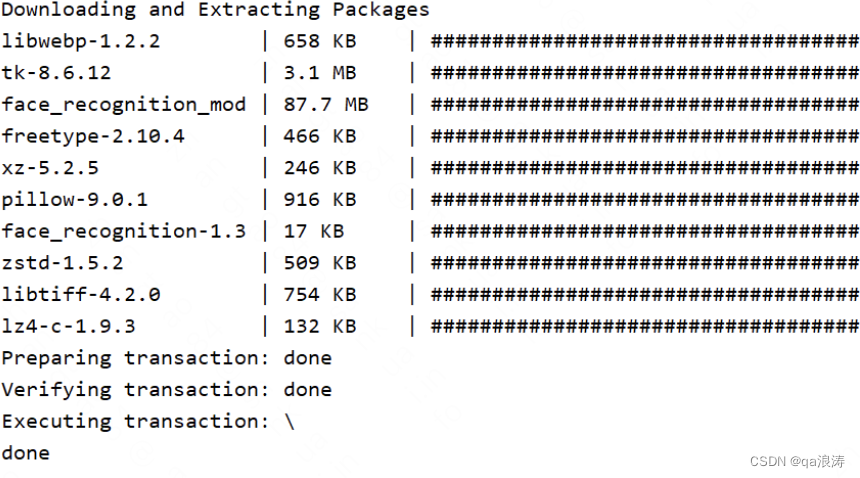The height and width of the screenshot is (478, 860).
Task: Click the Executing transaction line
Action: (x=148, y=421)
